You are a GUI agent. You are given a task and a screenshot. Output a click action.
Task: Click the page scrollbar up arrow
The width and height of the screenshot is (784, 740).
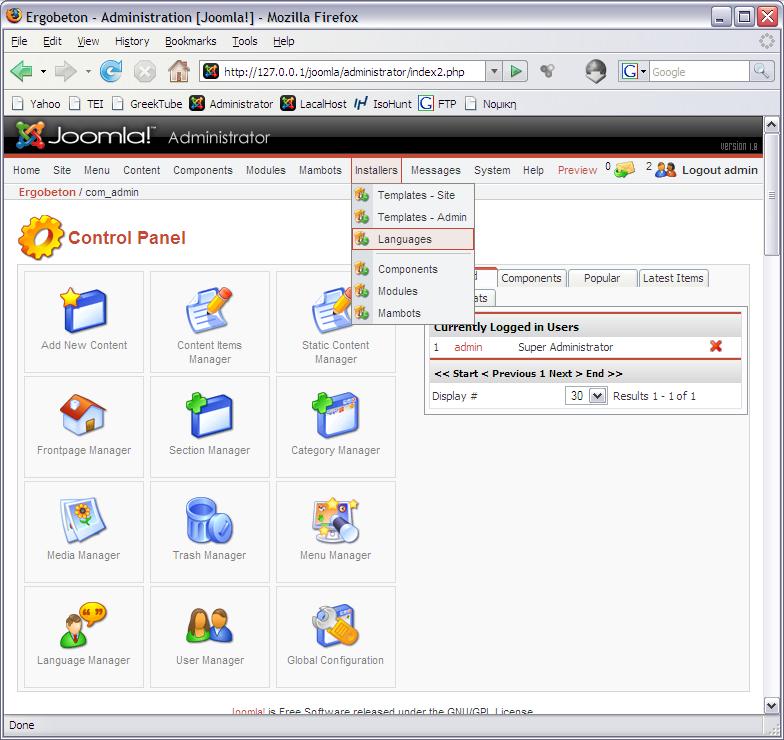pyautogui.click(x=771, y=124)
